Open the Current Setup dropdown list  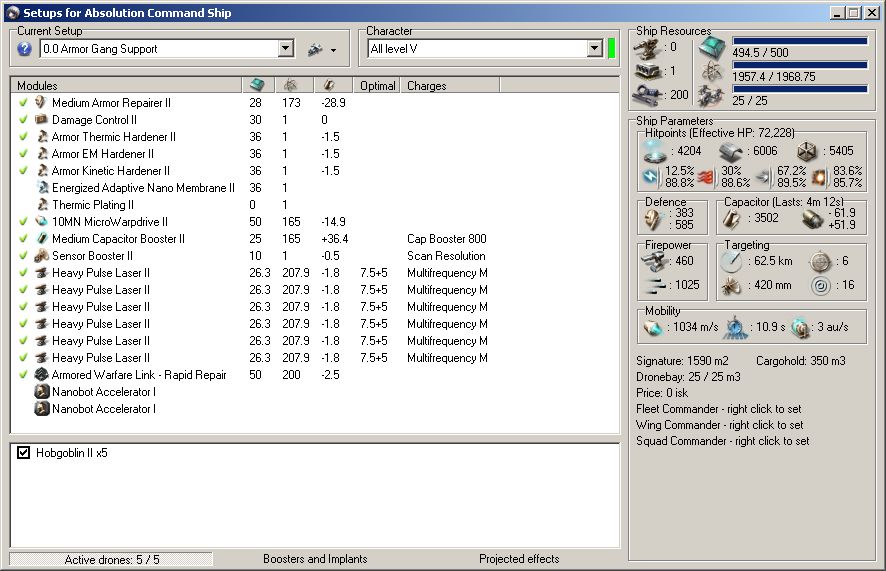pyautogui.click(x=285, y=49)
